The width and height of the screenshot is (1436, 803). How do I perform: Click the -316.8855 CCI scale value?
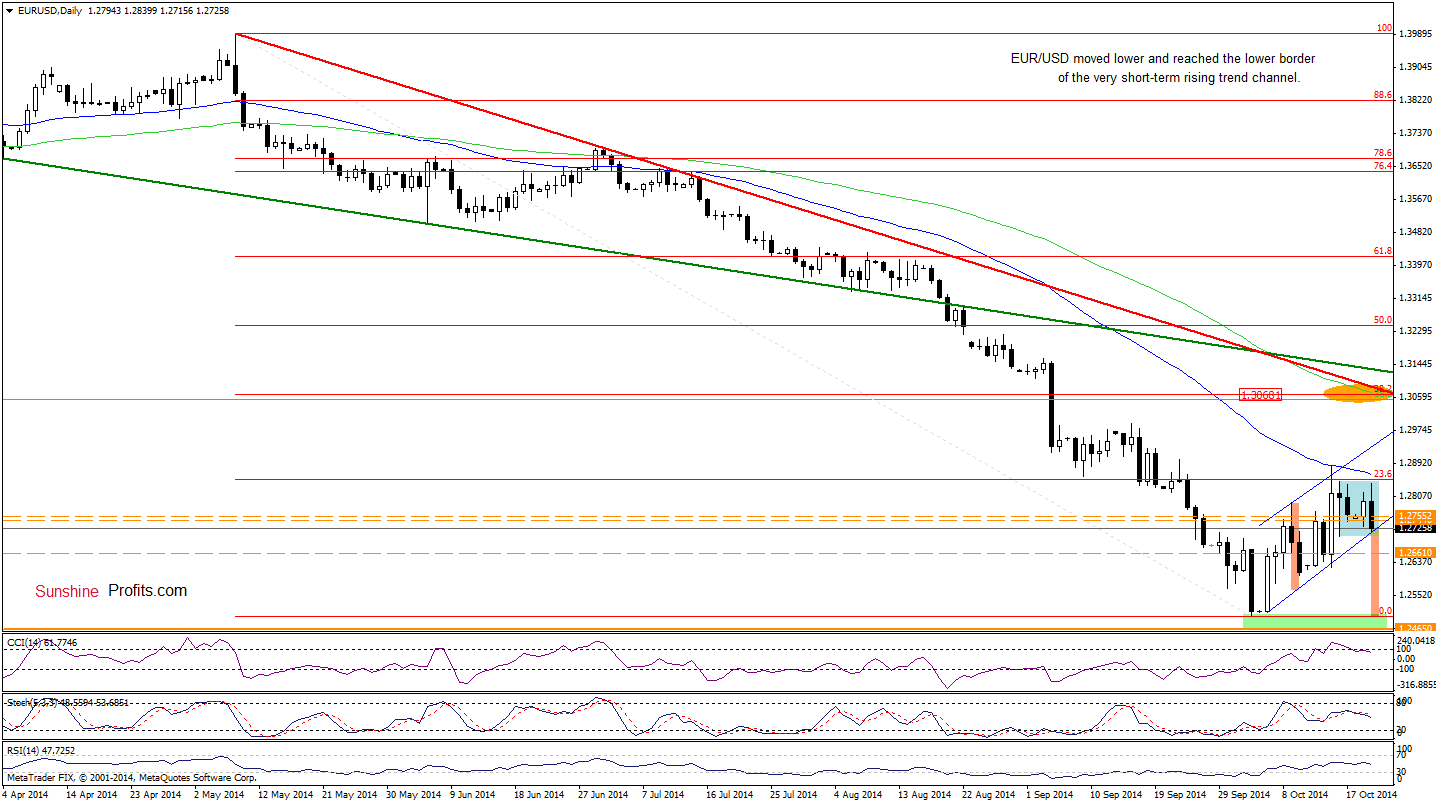[1416, 686]
